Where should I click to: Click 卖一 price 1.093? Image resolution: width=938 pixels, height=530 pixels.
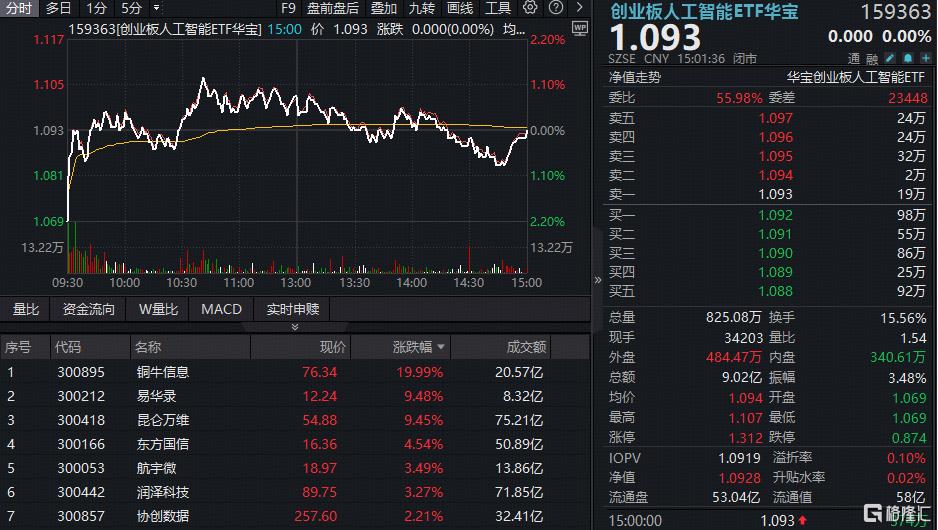pos(775,194)
